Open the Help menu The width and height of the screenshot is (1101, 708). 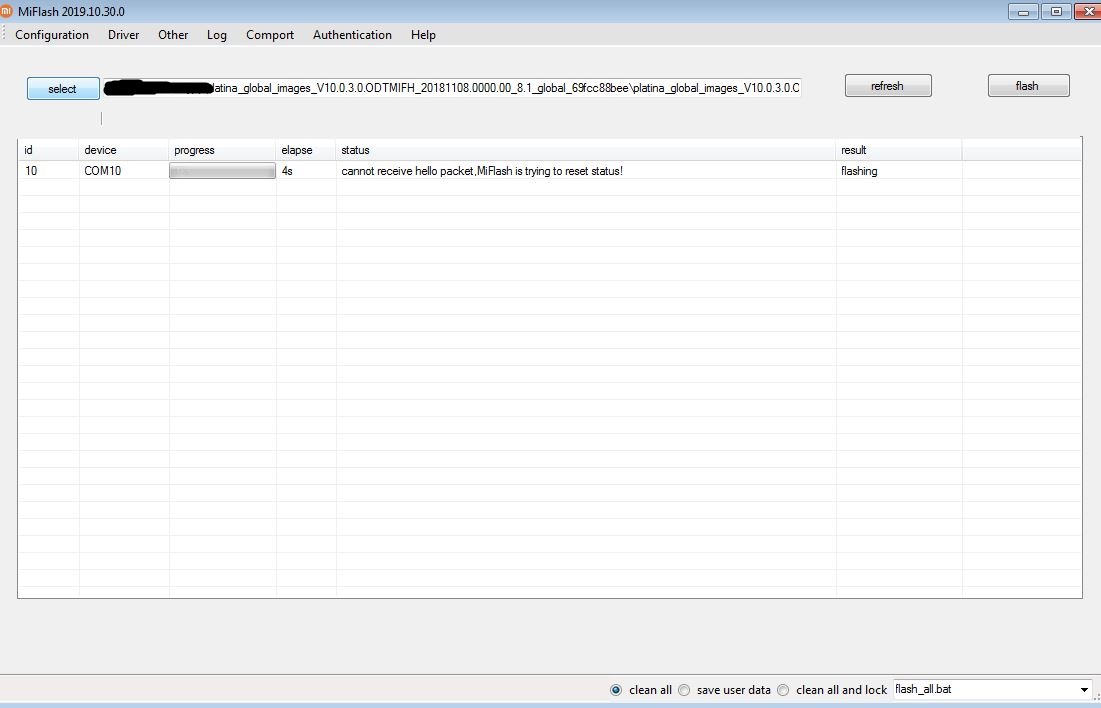coord(423,35)
